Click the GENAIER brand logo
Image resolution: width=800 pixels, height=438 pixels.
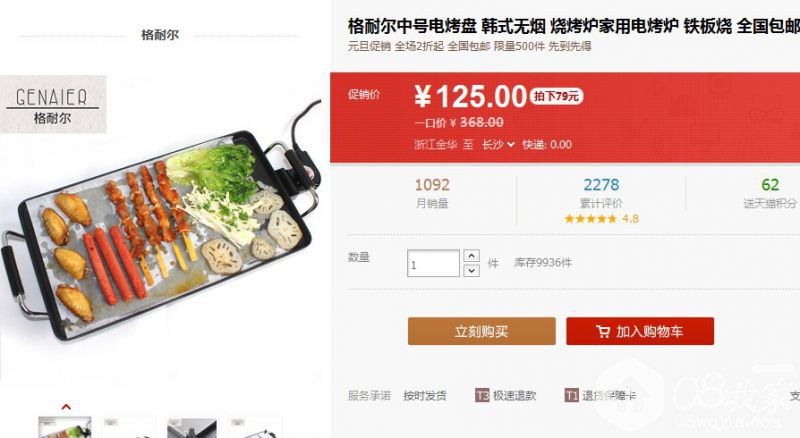pyautogui.click(x=53, y=104)
